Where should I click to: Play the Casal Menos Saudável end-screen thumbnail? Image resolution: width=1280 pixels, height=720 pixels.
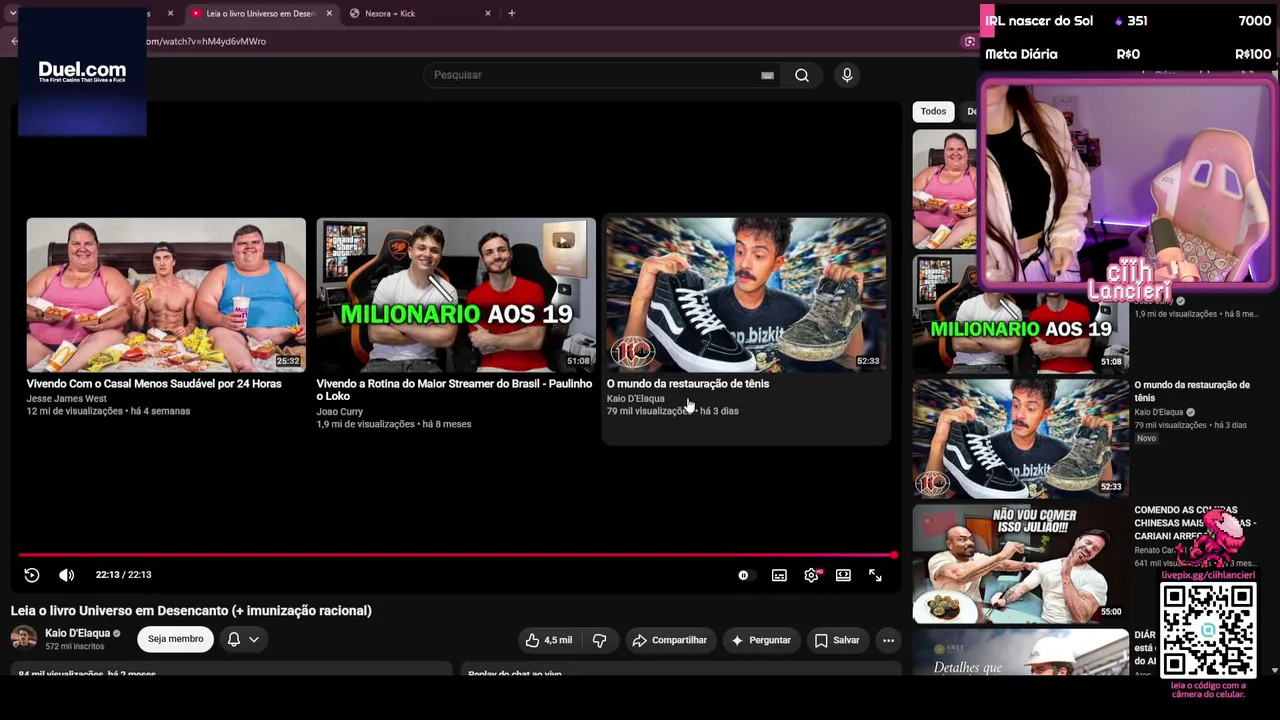pyautogui.click(x=166, y=295)
